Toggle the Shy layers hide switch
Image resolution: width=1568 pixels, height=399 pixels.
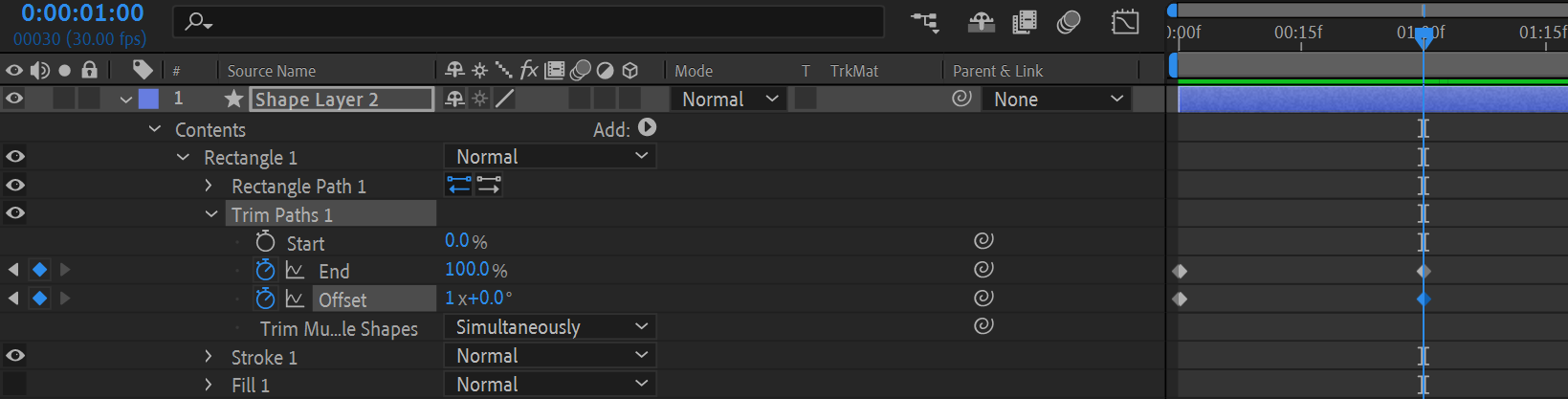pyautogui.click(x=981, y=22)
